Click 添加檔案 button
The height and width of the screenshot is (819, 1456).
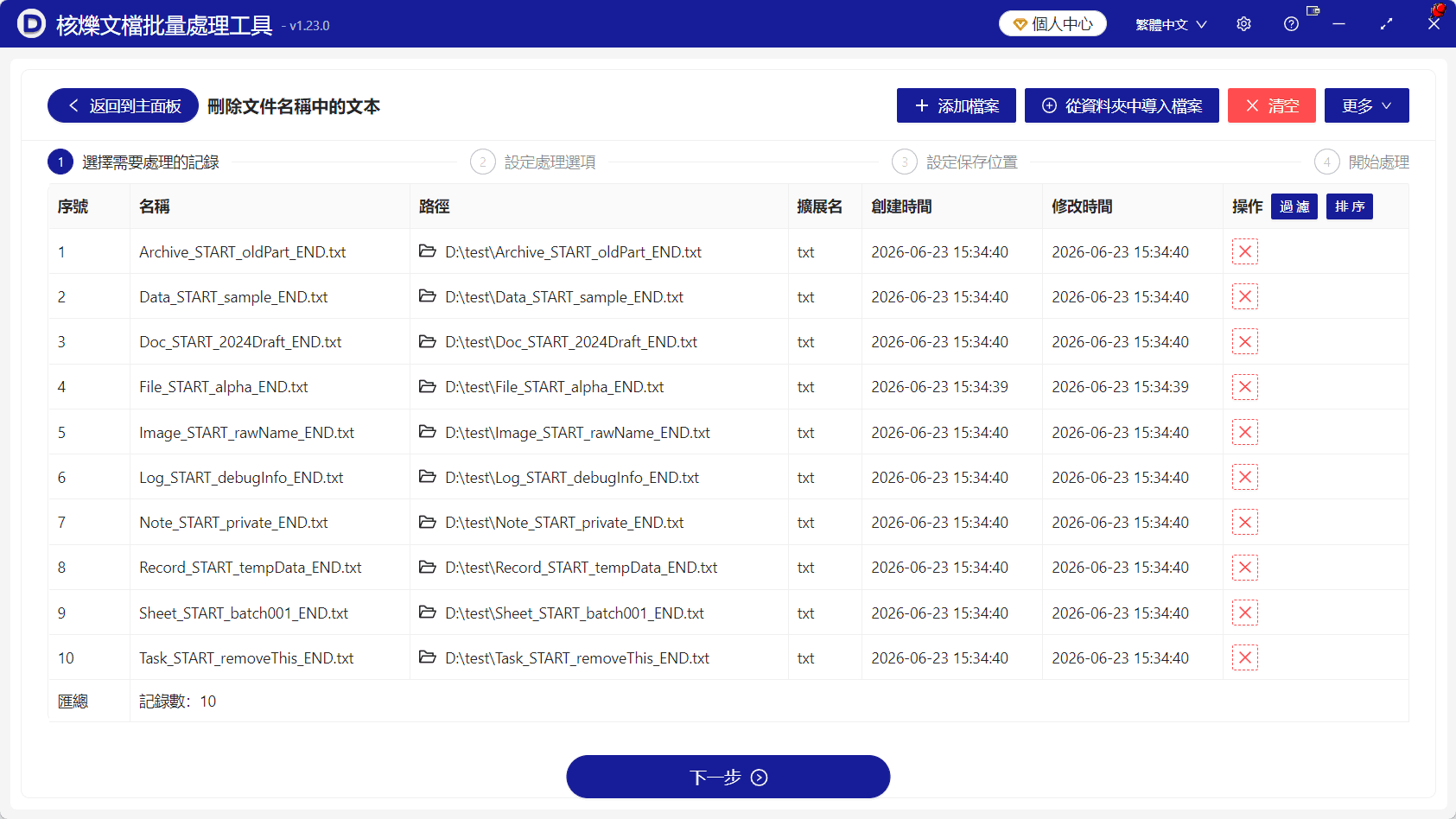tap(956, 105)
